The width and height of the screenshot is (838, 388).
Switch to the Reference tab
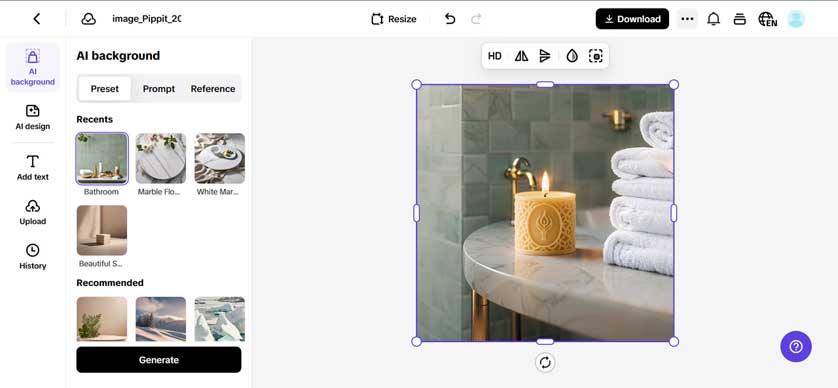coord(213,89)
